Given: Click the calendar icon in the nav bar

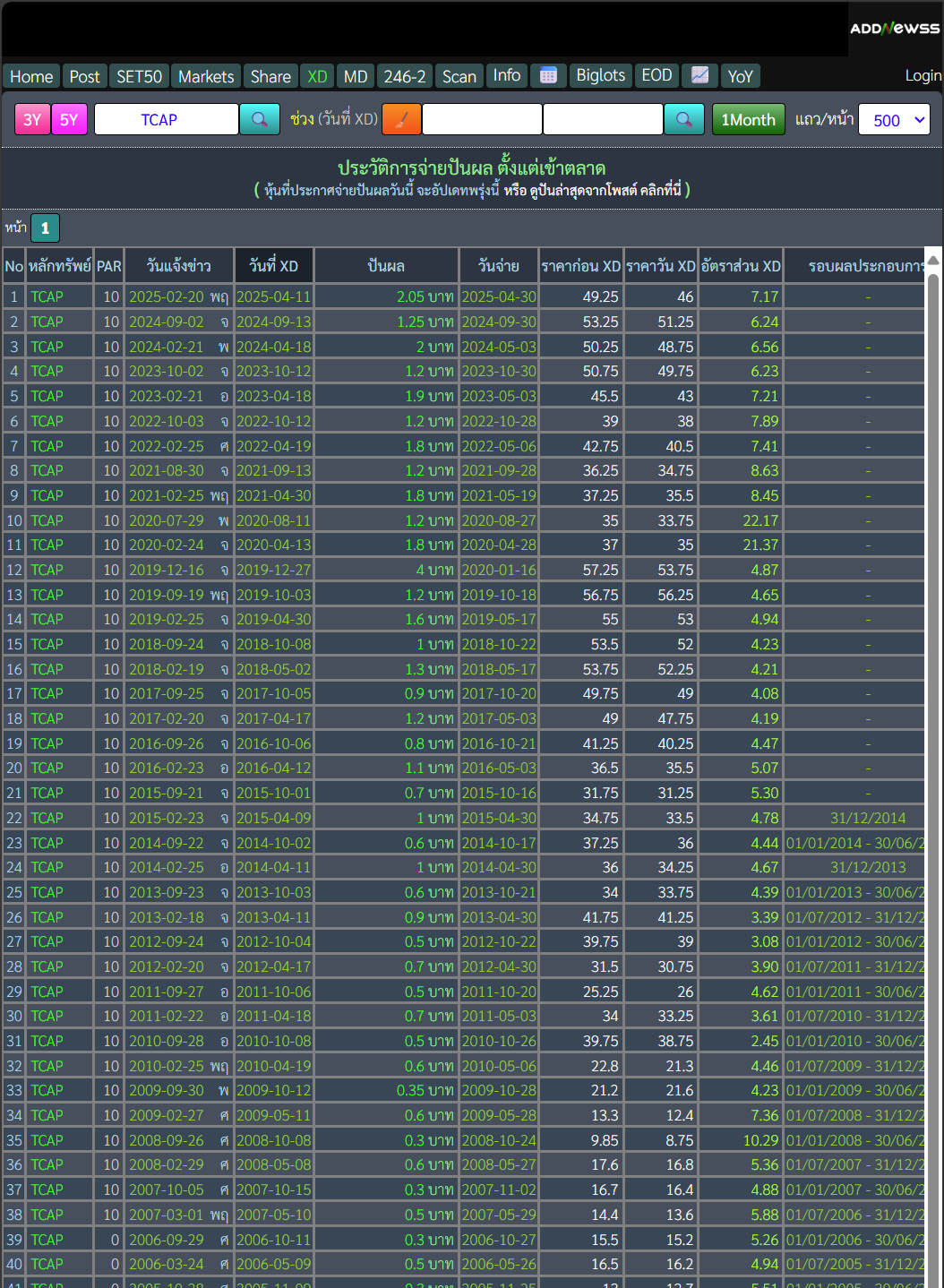Looking at the screenshot, I should (x=548, y=76).
